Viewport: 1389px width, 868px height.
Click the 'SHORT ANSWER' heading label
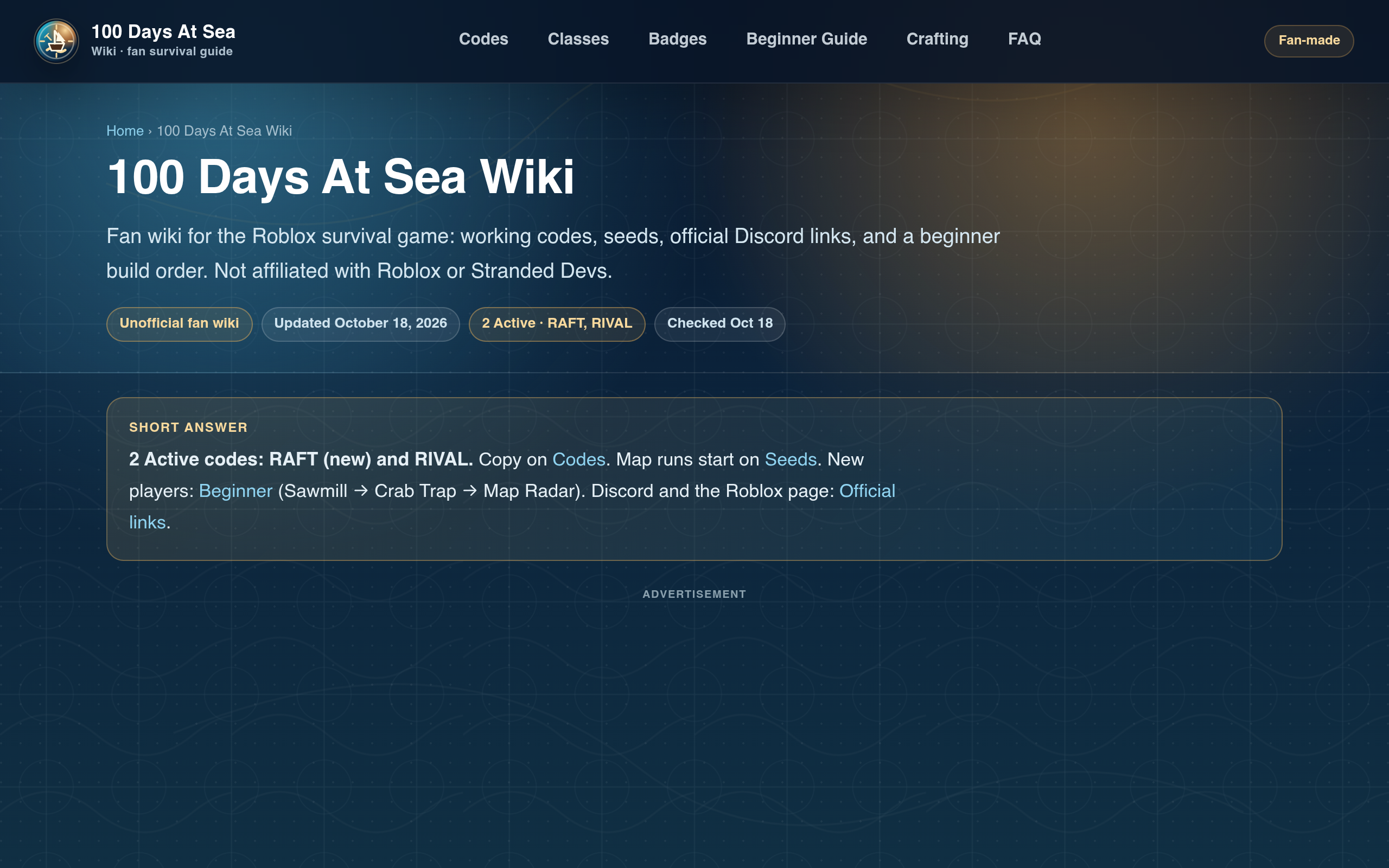pyautogui.click(x=188, y=427)
